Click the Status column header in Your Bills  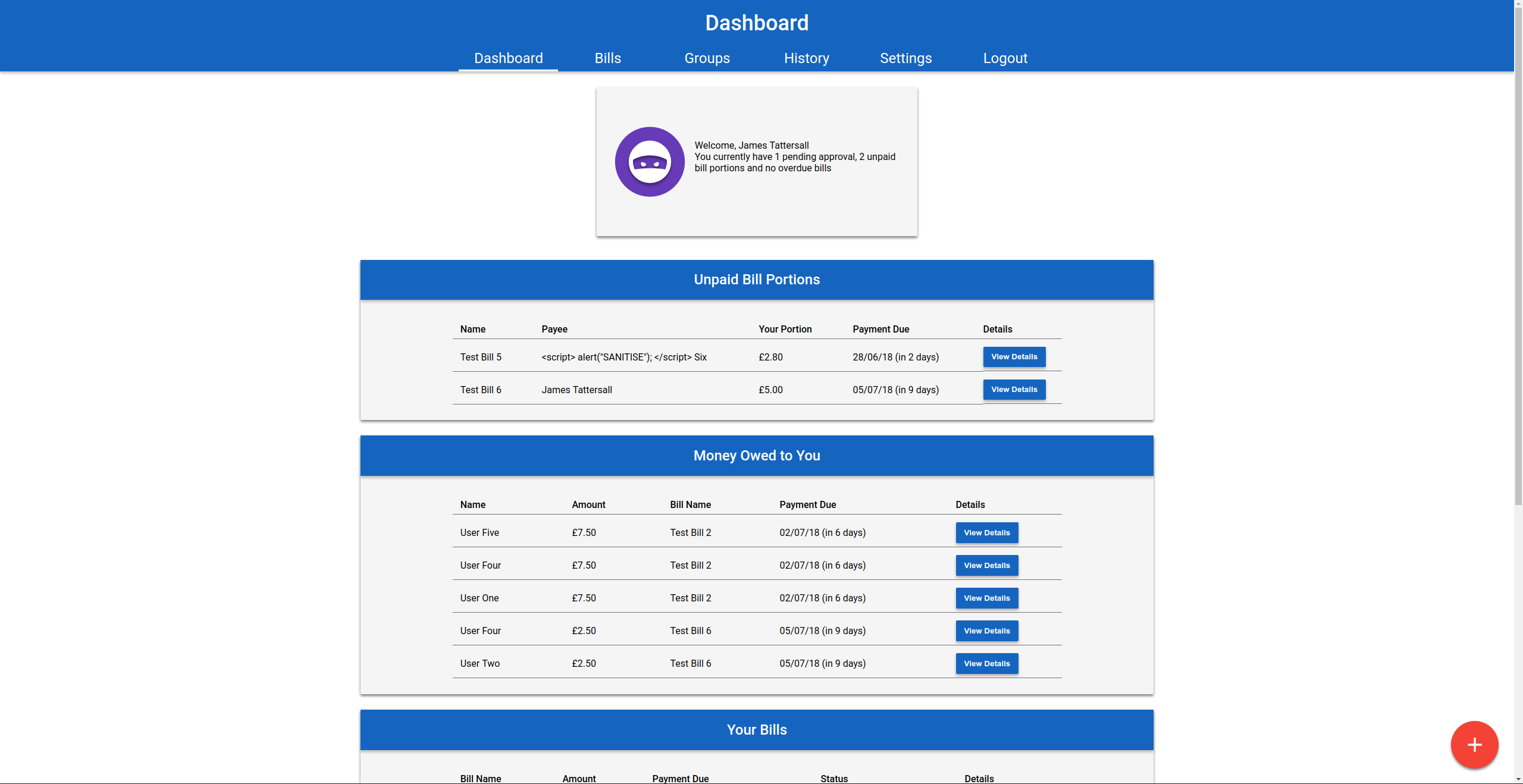pos(833,779)
